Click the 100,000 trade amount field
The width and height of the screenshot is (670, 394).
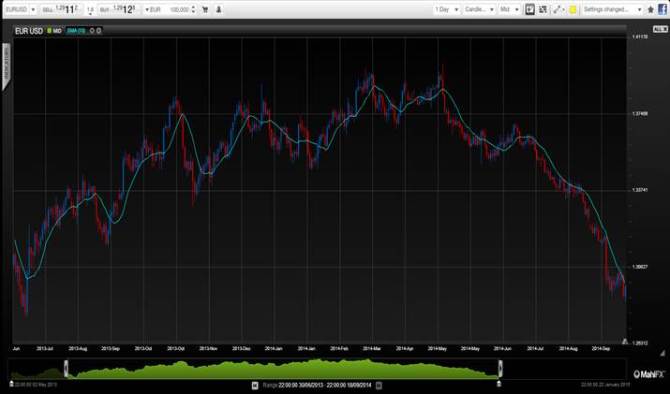(179, 9)
